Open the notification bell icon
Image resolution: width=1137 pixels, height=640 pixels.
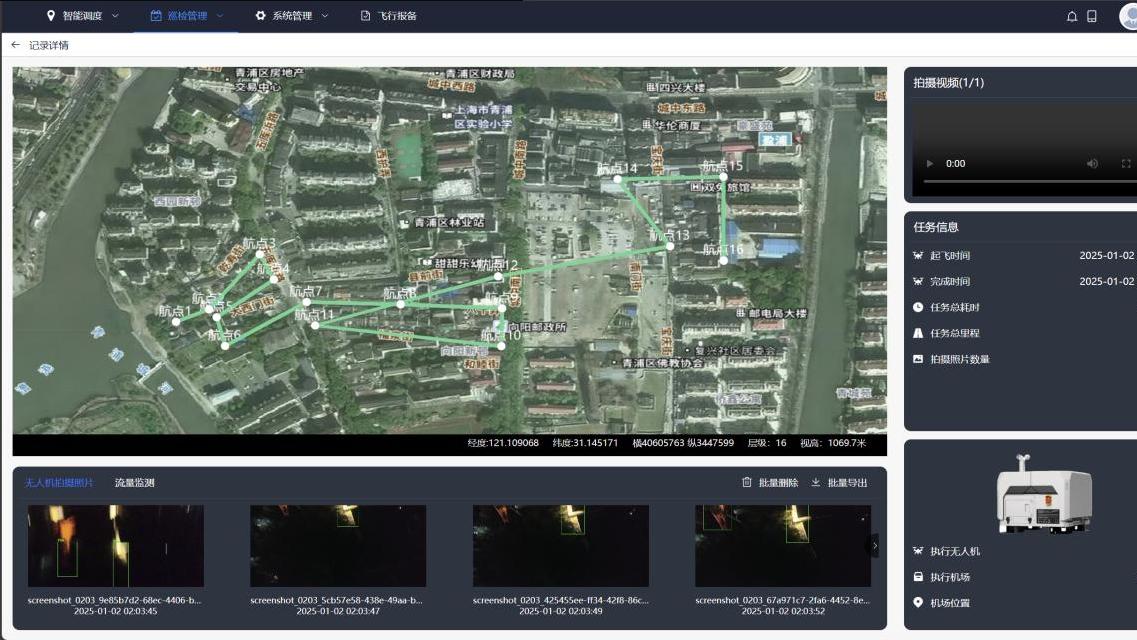coord(1072,16)
